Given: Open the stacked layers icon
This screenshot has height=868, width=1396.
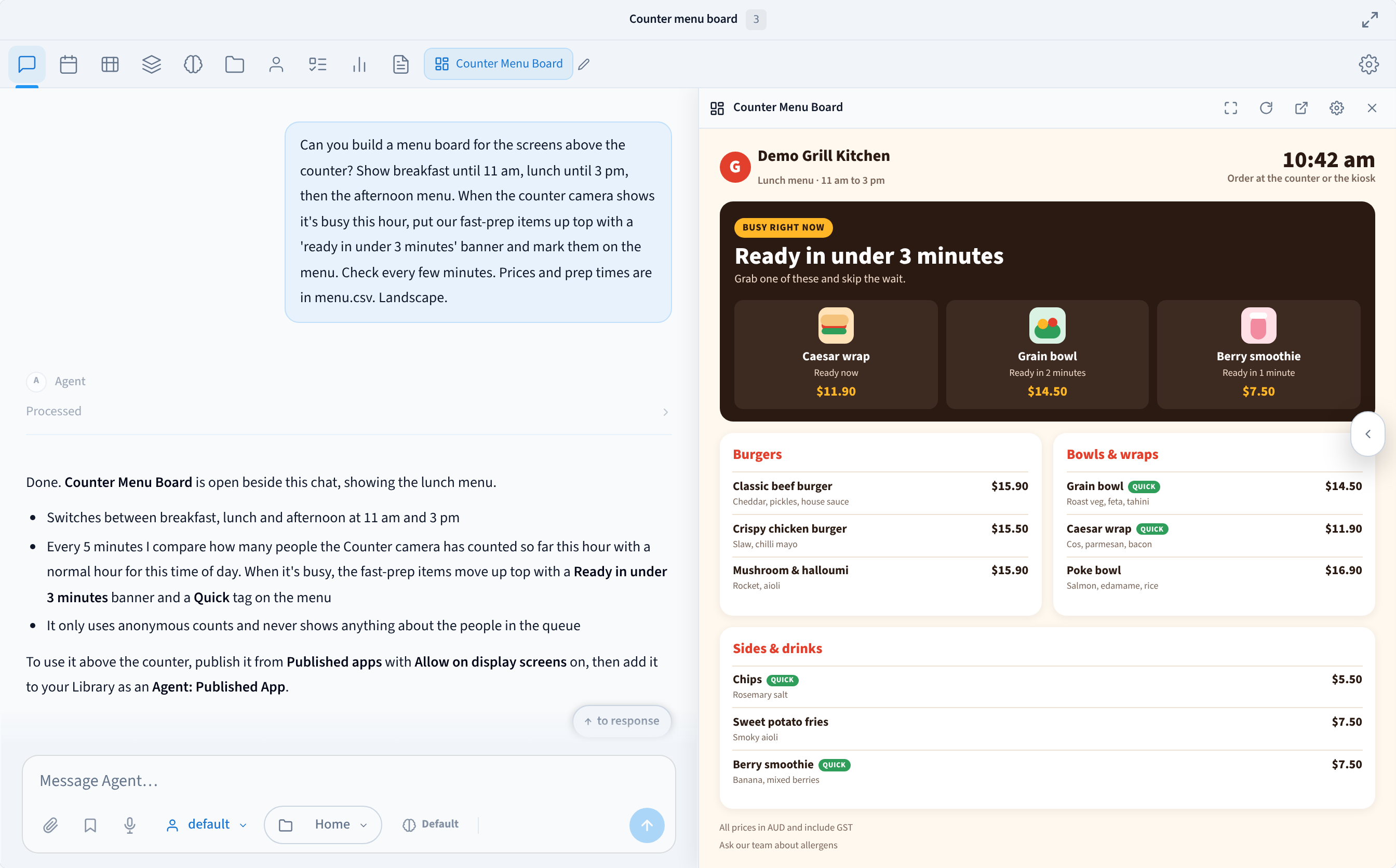Looking at the screenshot, I should click(x=152, y=64).
